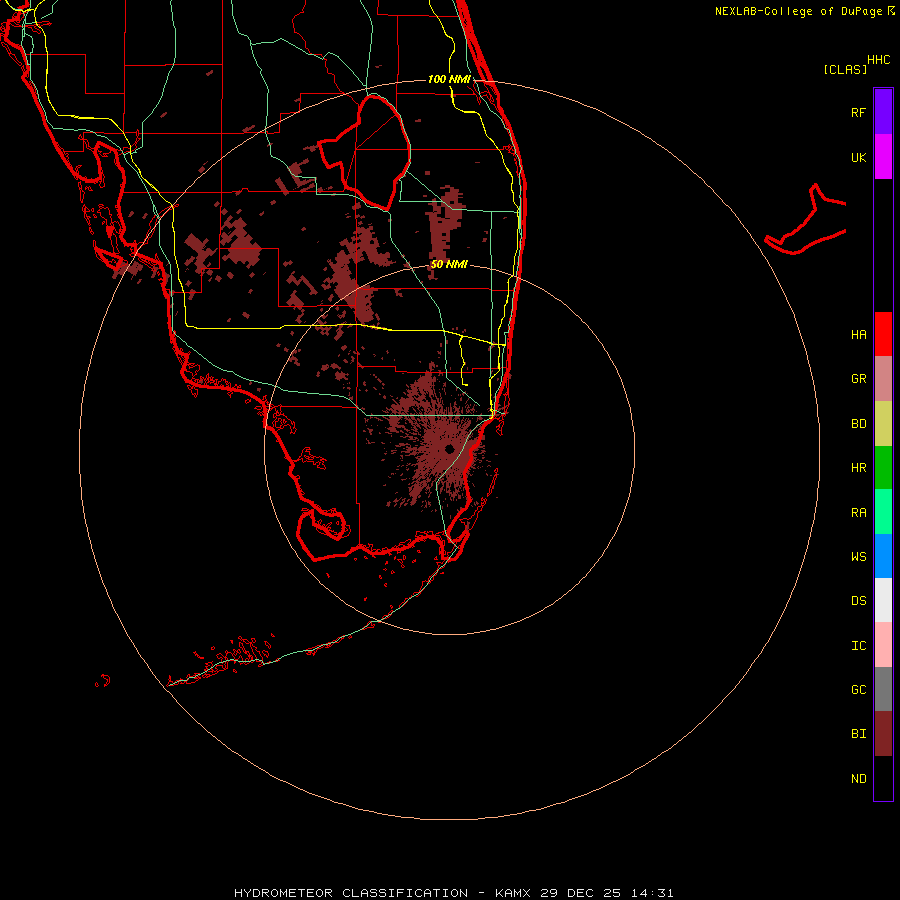900x900 pixels.
Task: Click the Hydrometeor Classification KAMX title text
Action: (x=453, y=893)
